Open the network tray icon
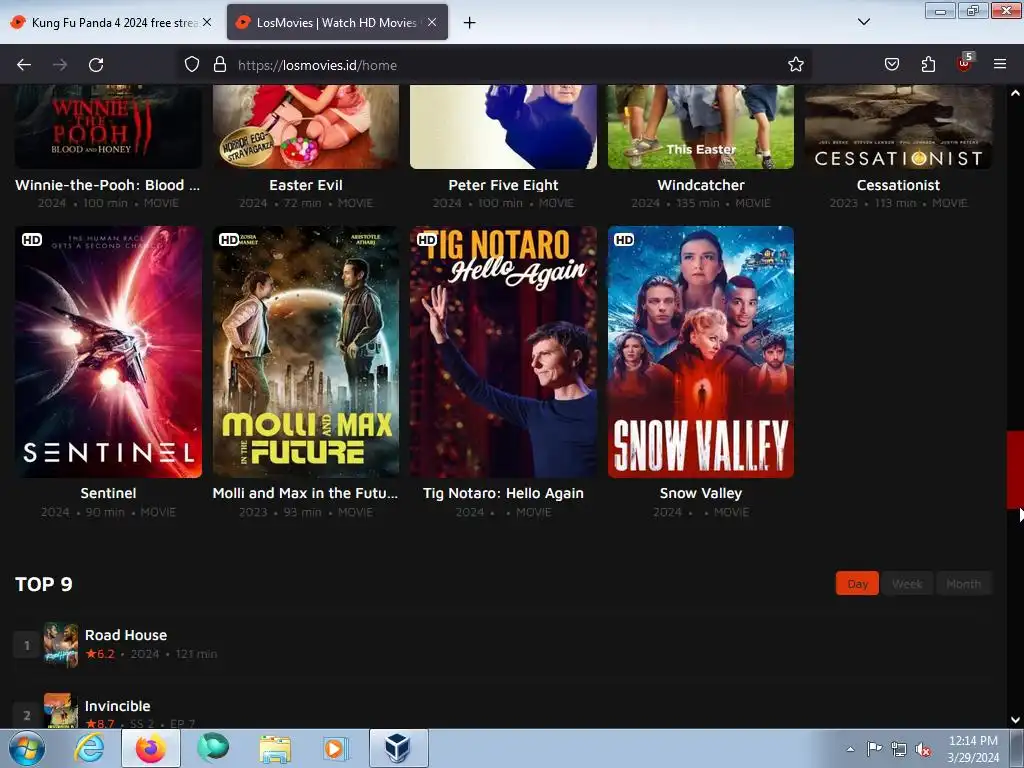 click(899, 749)
